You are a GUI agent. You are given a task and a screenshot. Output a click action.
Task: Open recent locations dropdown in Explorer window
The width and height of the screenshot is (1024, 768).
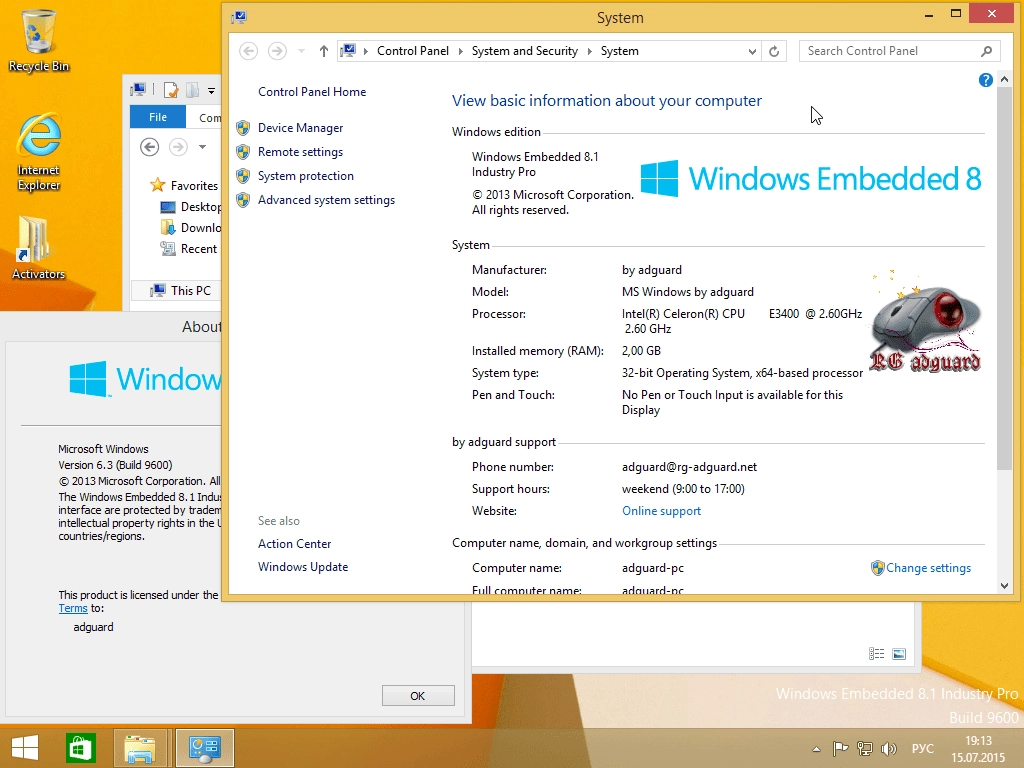click(202, 147)
